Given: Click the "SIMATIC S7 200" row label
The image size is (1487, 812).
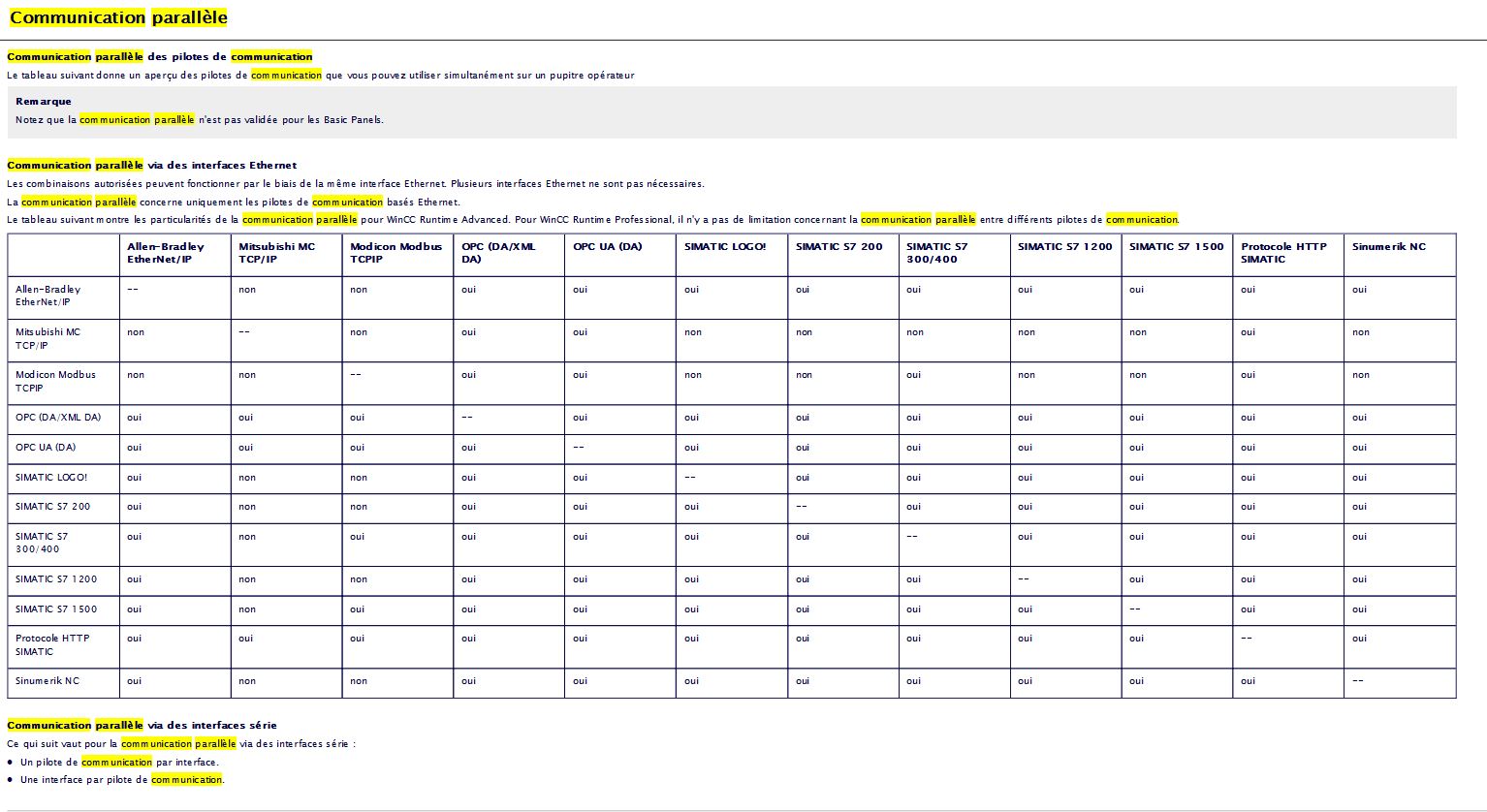Looking at the screenshot, I should coord(52,507).
